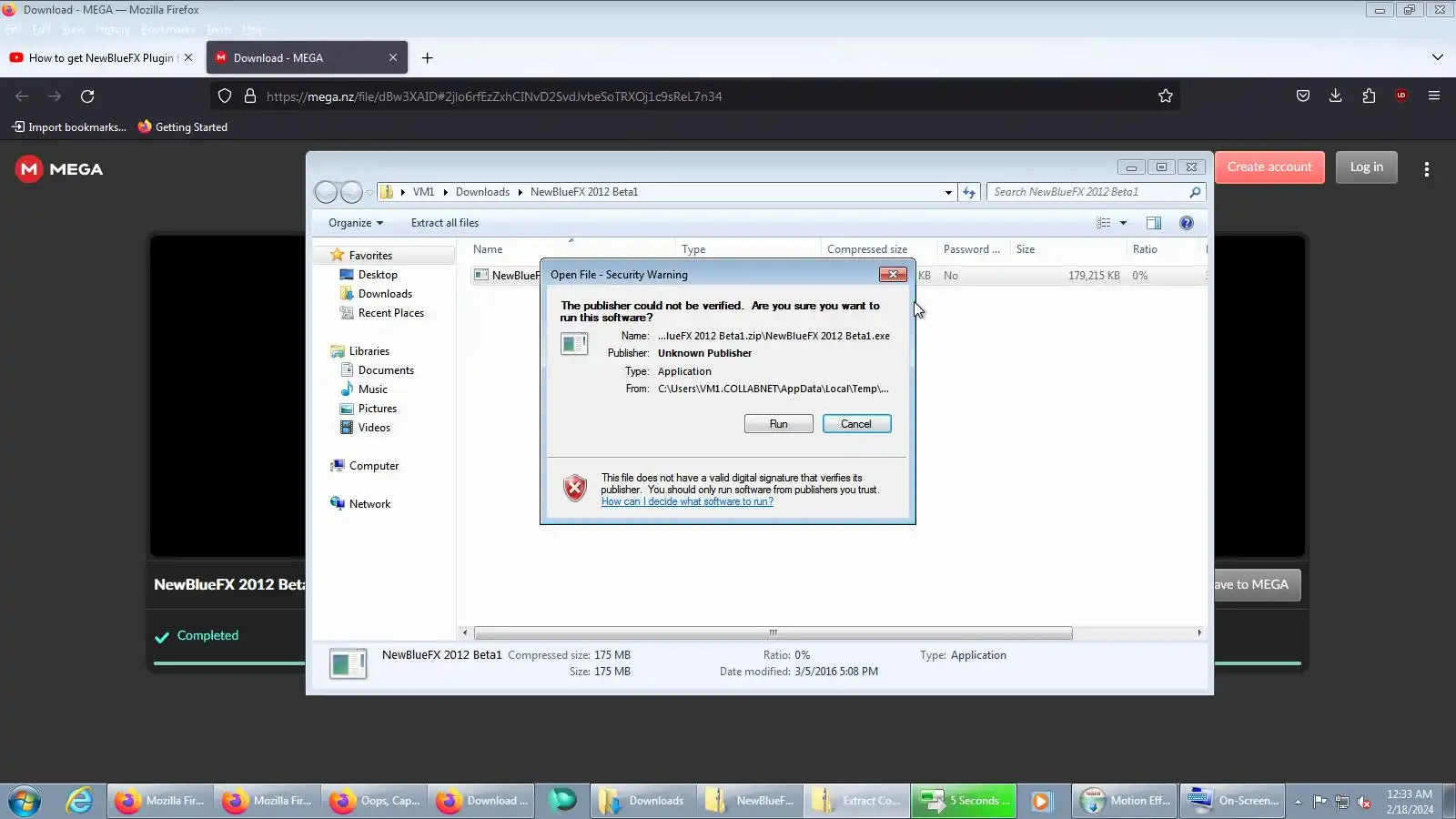Click the volume icon in the system tray
This screenshot has width=1456, height=819.
[x=1364, y=802]
